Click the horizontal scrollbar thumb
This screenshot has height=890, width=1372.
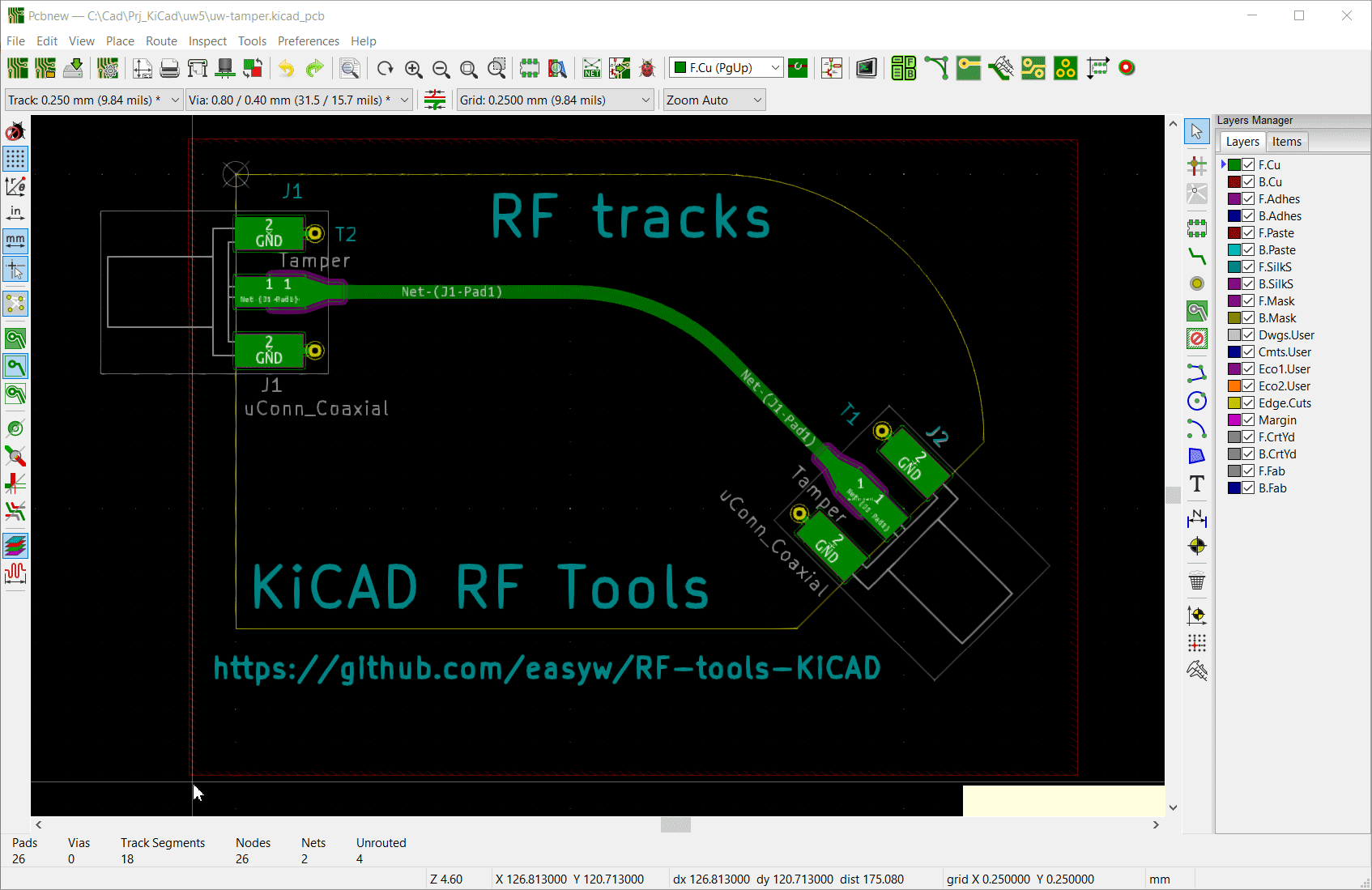675,825
